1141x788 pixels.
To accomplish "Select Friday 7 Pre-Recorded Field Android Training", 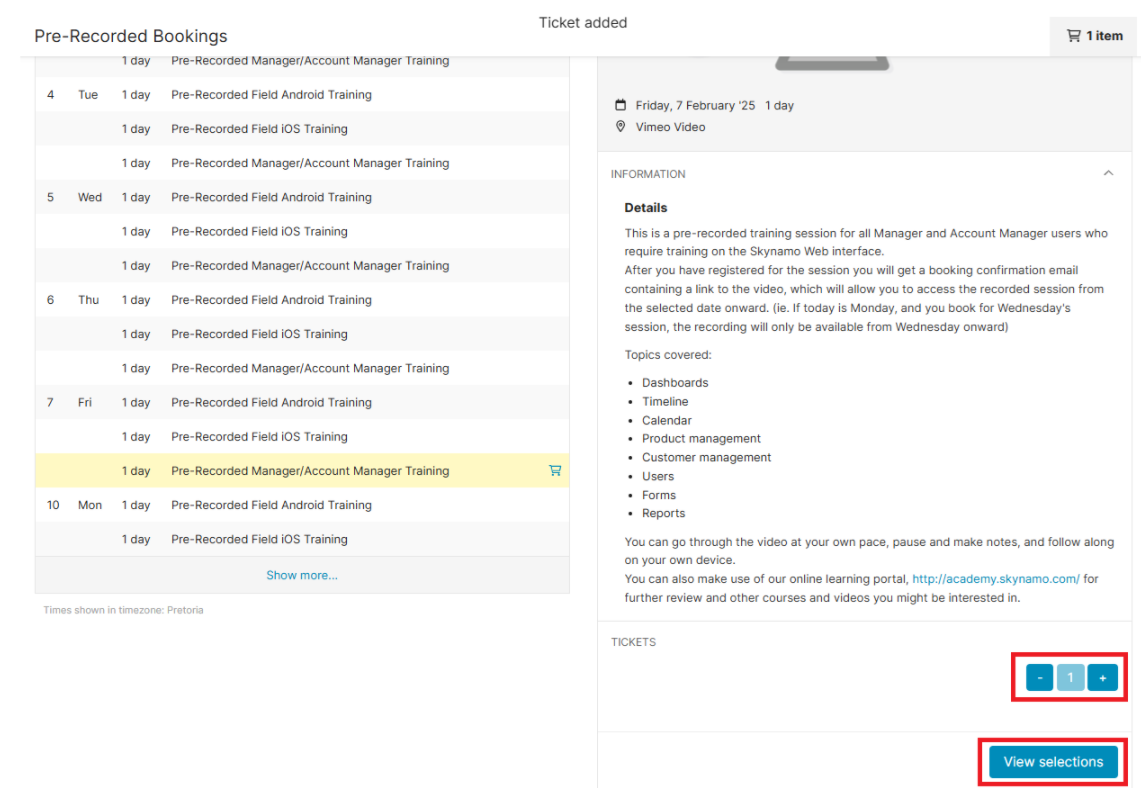I will click(x=271, y=403).
